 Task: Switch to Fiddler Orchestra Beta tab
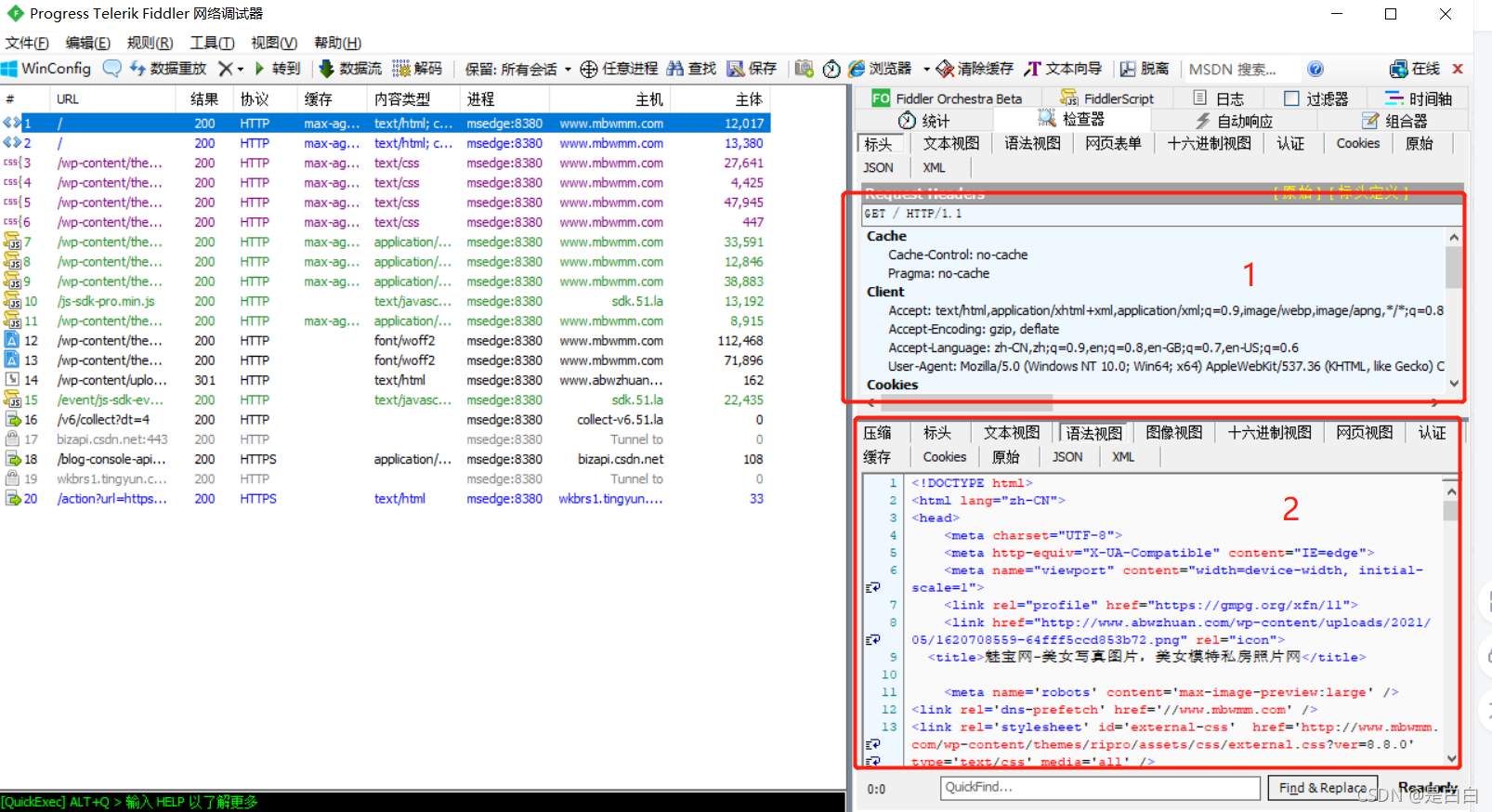coord(947,98)
